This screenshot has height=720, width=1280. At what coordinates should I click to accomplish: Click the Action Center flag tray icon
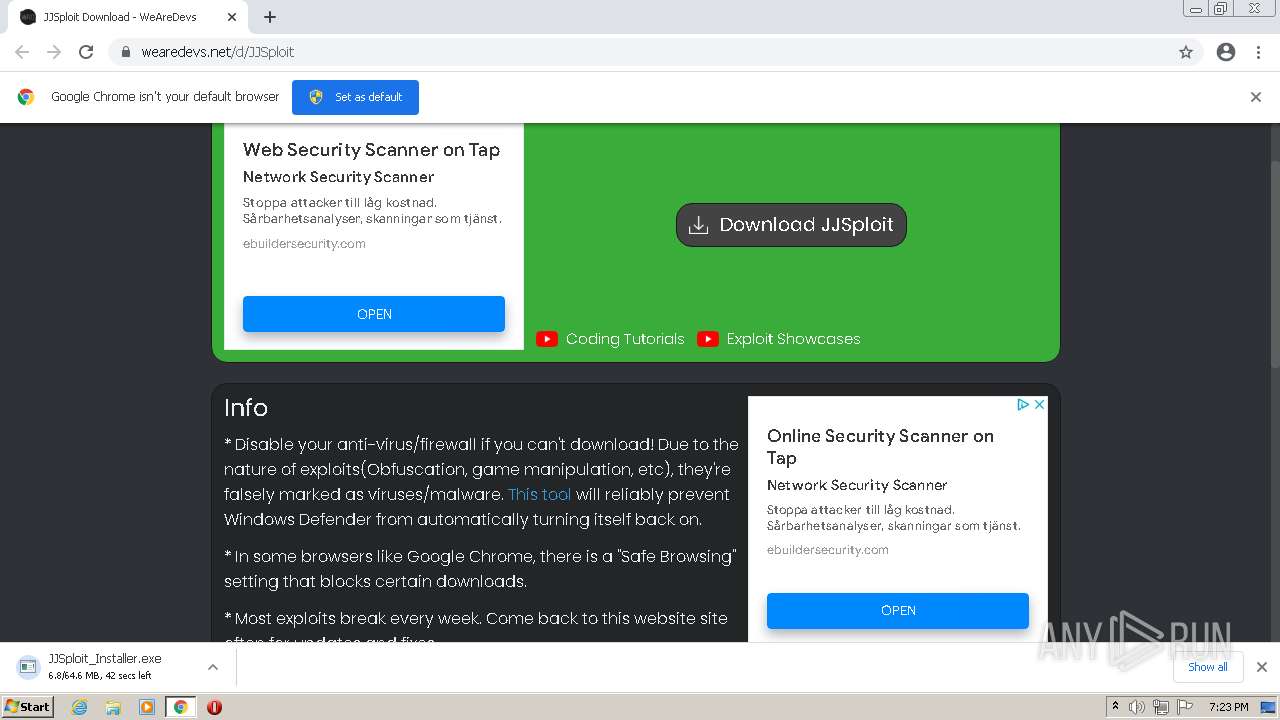(1183, 707)
